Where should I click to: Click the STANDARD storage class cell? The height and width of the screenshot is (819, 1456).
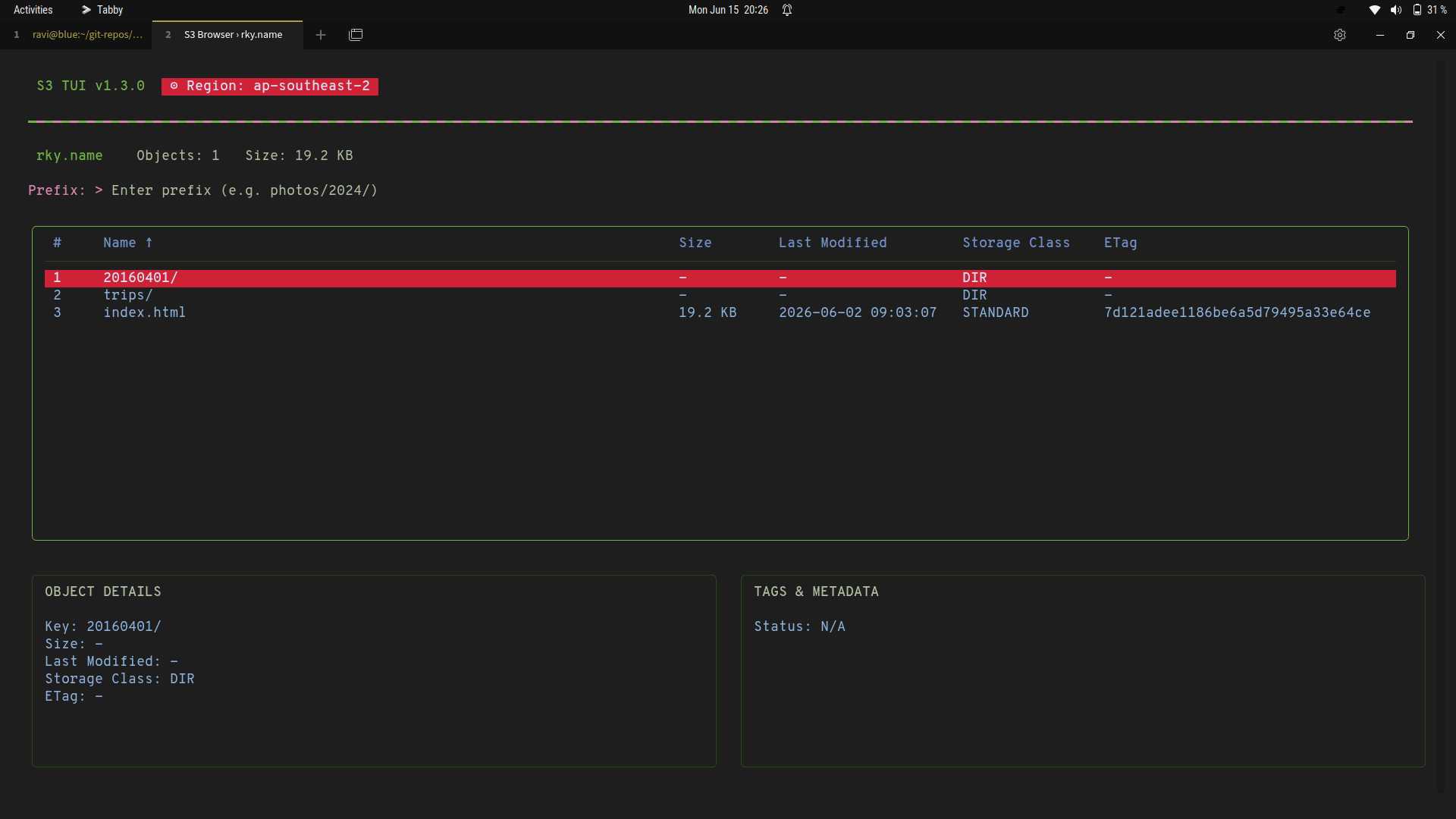(x=996, y=312)
